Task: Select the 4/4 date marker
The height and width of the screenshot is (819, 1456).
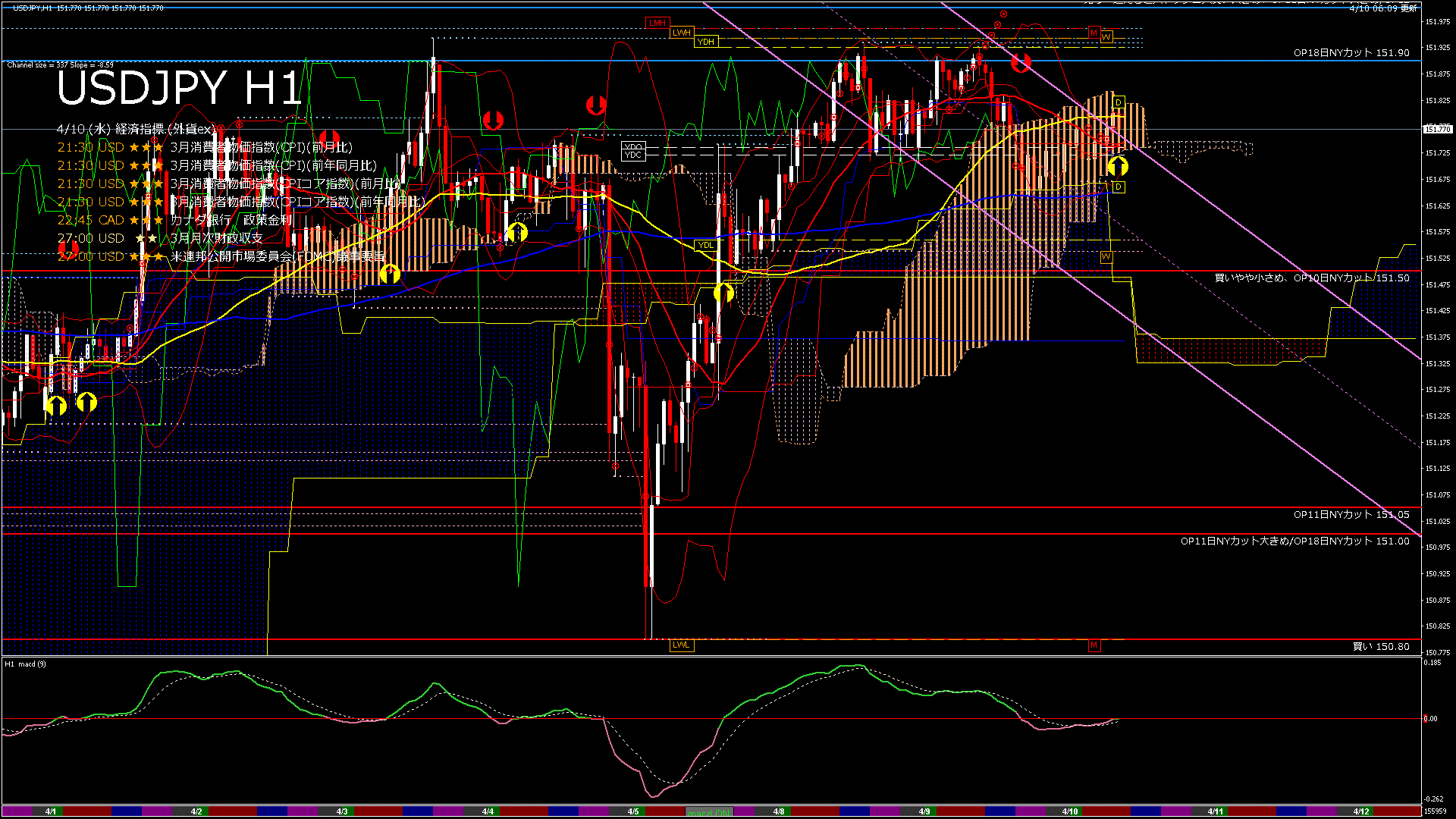Action: coord(488,811)
